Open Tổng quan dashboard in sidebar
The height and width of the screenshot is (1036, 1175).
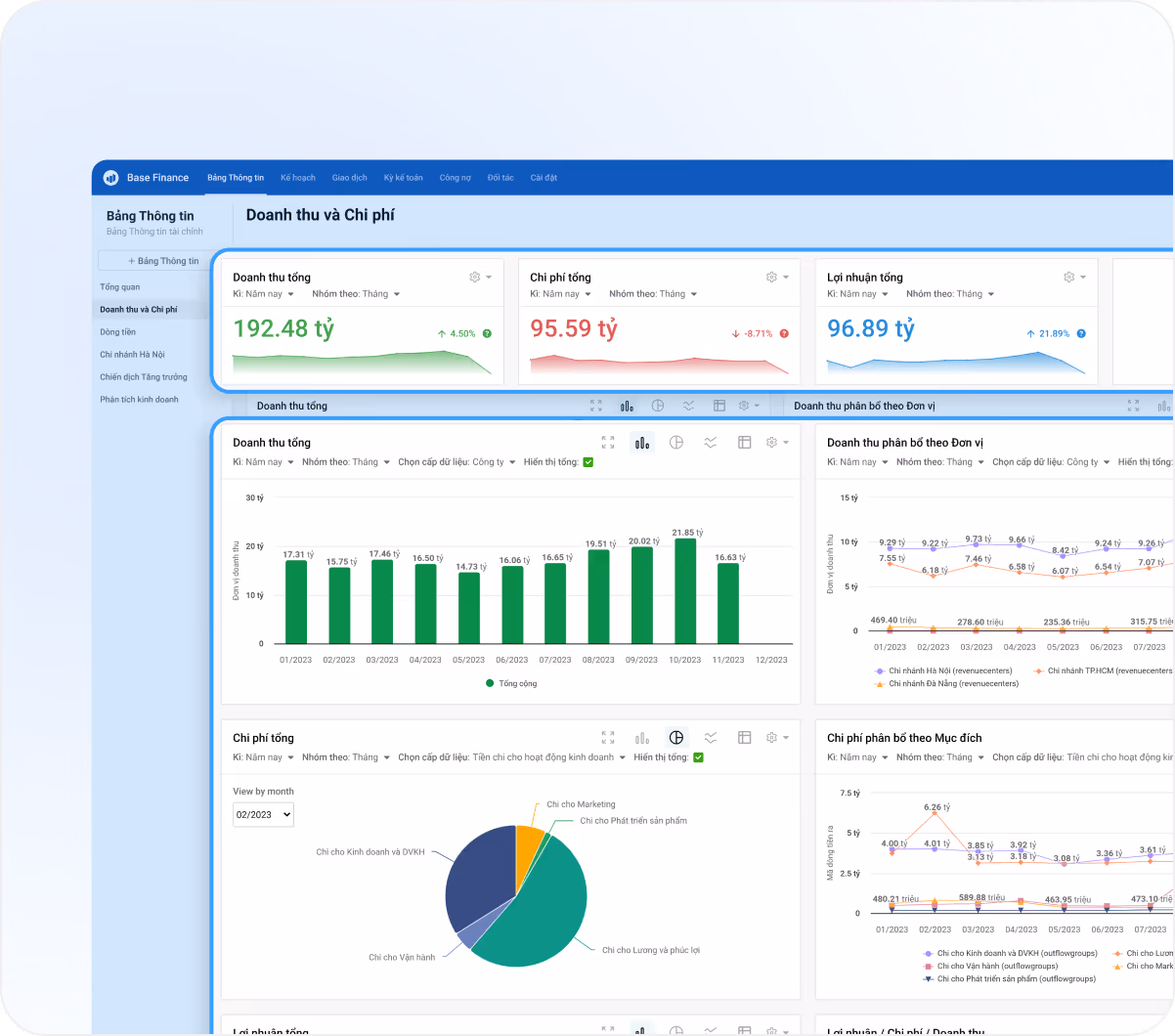click(x=120, y=287)
